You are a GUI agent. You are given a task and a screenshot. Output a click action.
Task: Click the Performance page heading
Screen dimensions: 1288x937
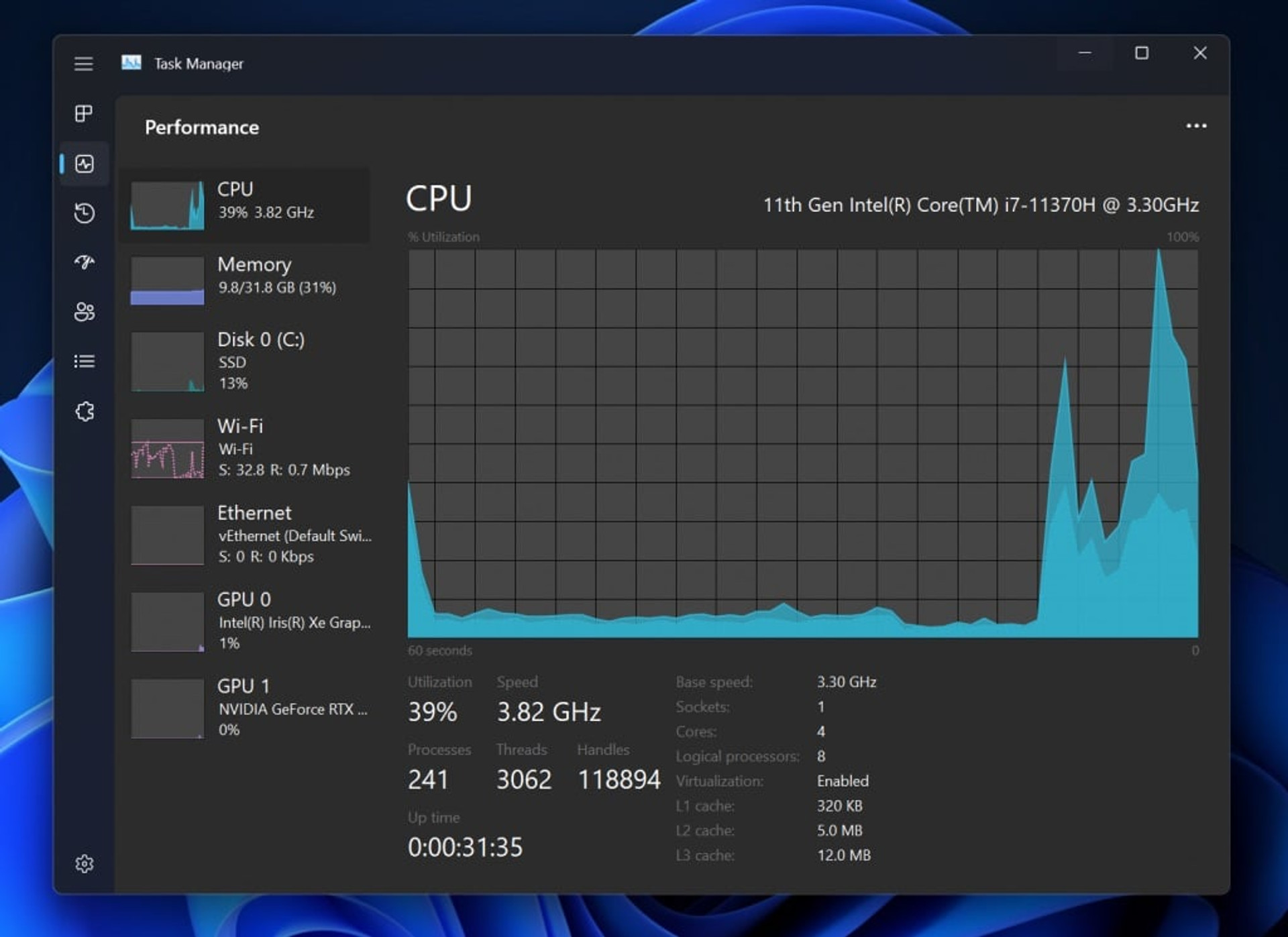[202, 127]
